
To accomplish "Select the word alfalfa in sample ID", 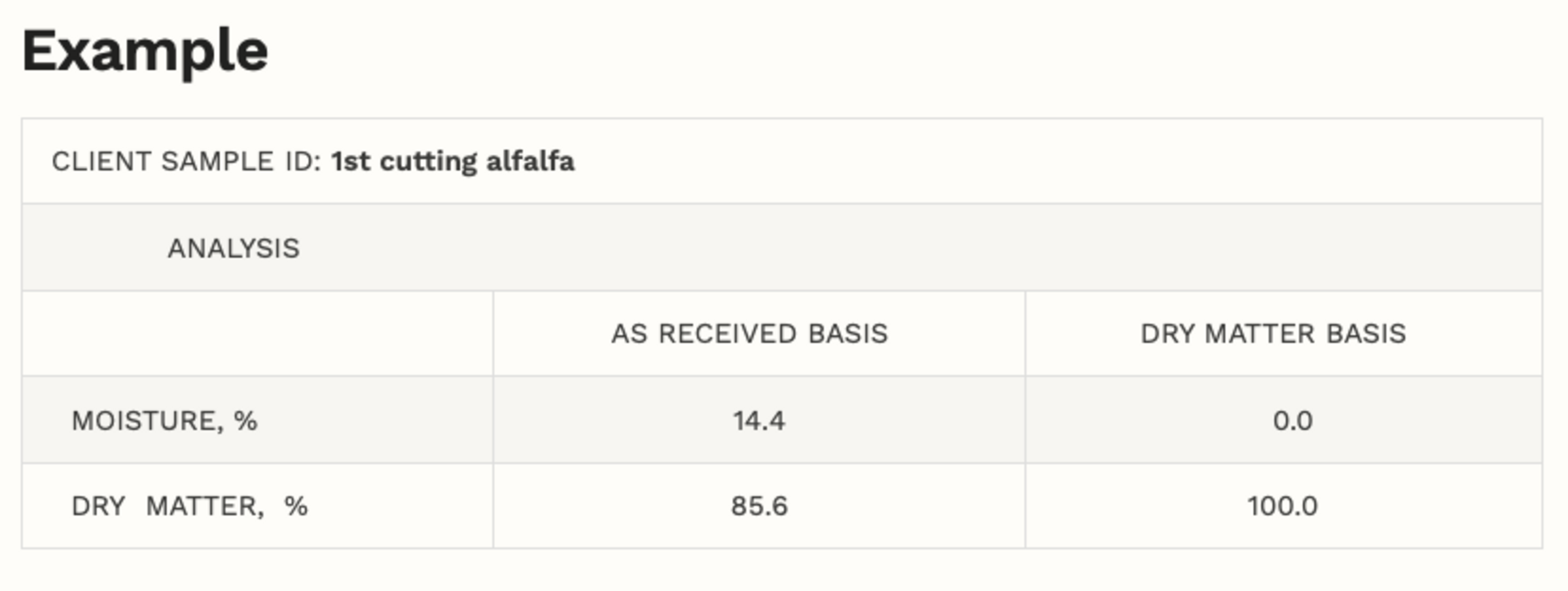I will (x=530, y=162).
